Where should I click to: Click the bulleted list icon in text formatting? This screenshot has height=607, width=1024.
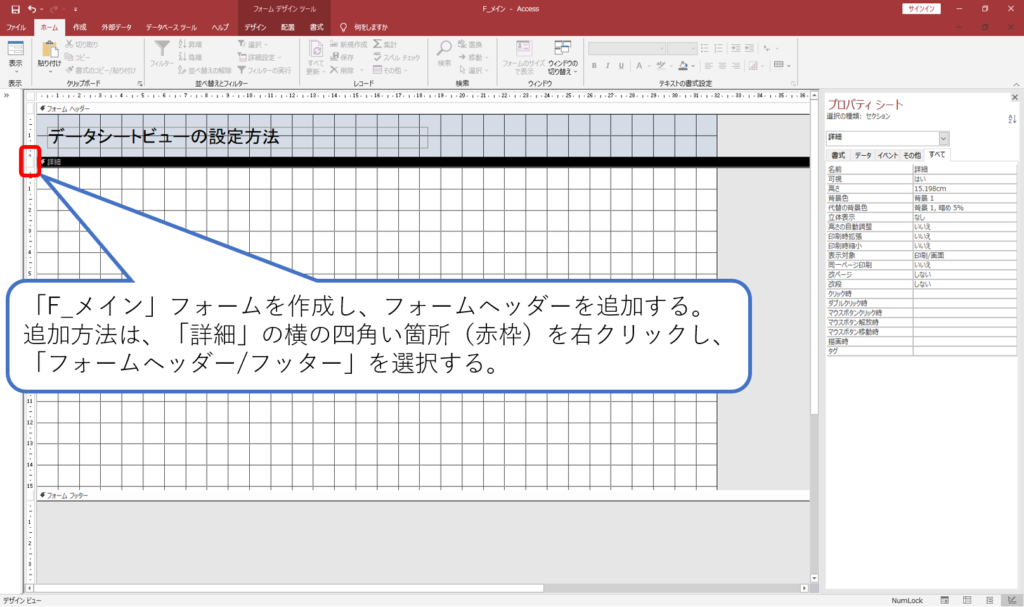tap(705, 48)
